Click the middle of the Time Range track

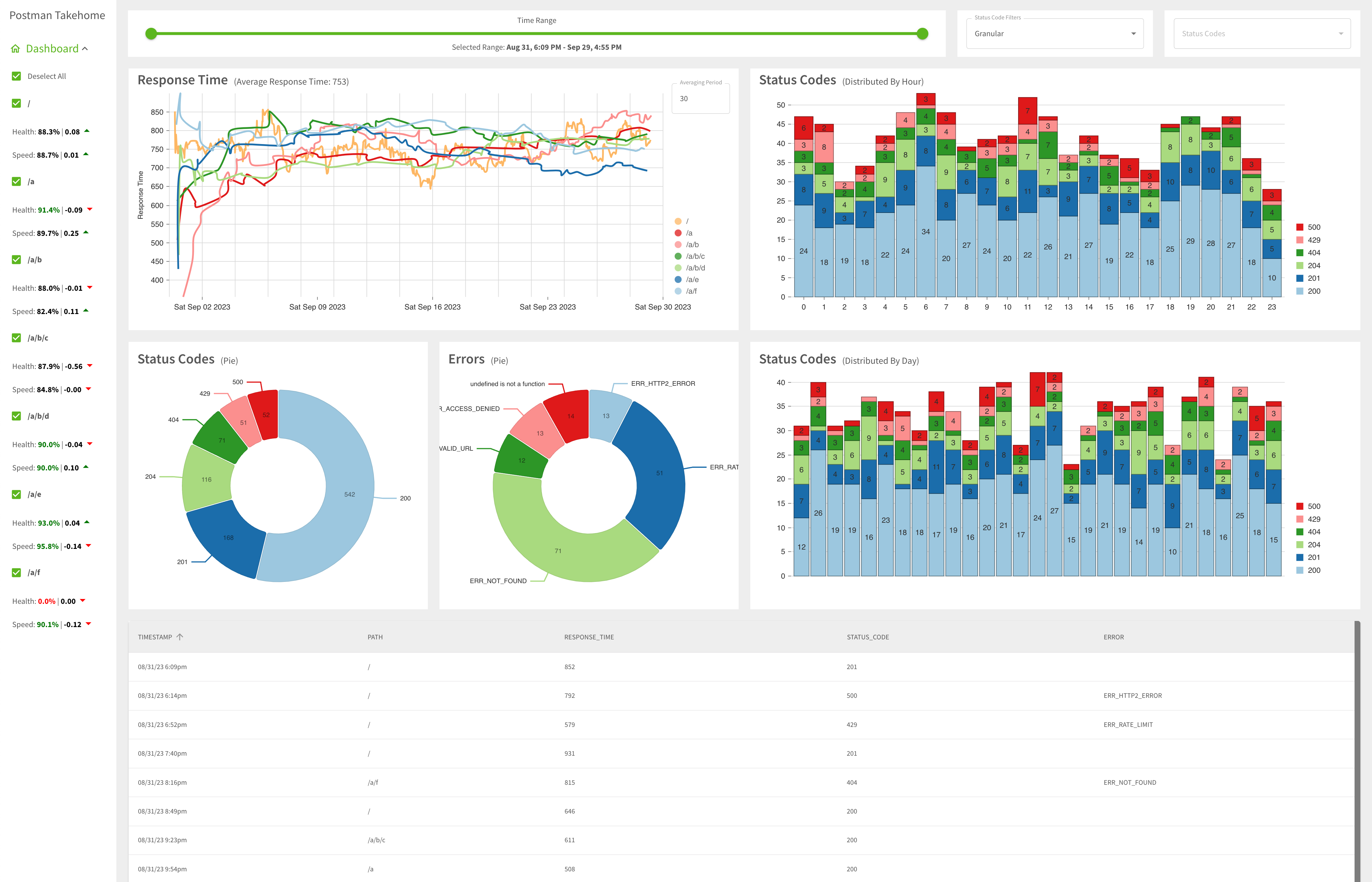pos(537,34)
